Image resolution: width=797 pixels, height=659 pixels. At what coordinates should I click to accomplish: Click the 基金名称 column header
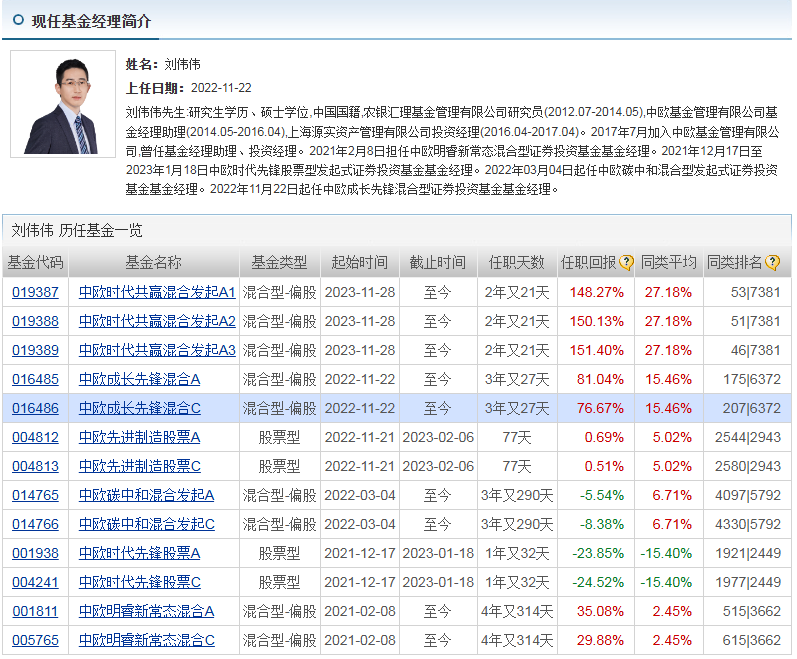(x=154, y=263)
